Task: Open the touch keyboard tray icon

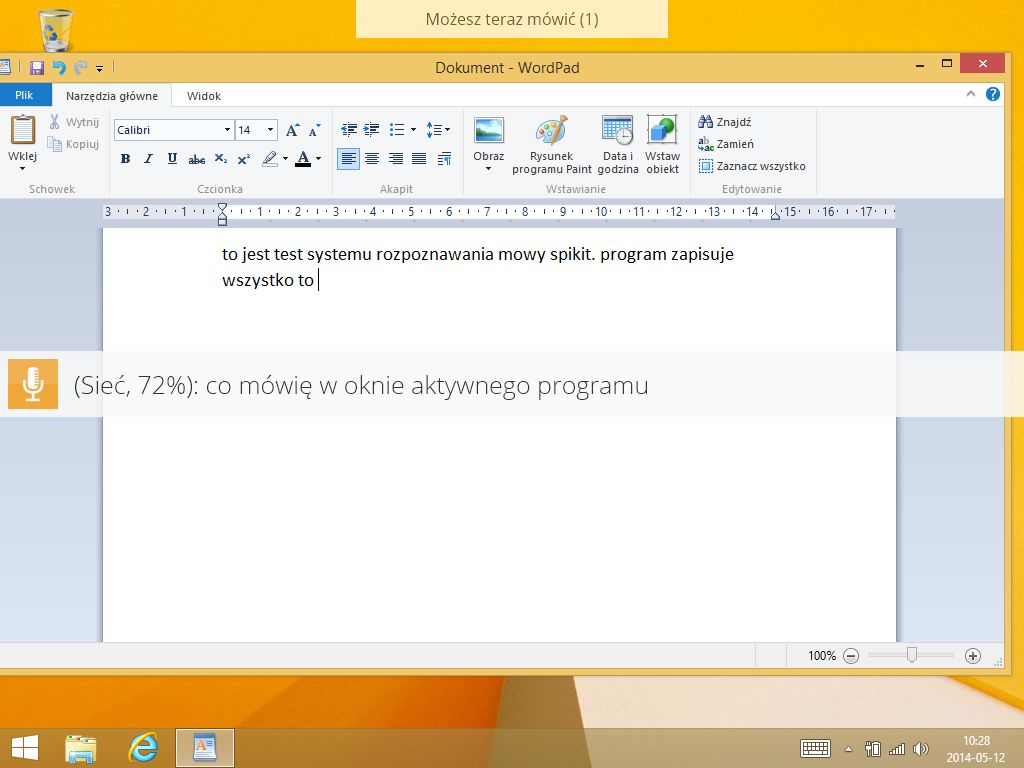Action: pyautogui.click(x=815, y=748)
